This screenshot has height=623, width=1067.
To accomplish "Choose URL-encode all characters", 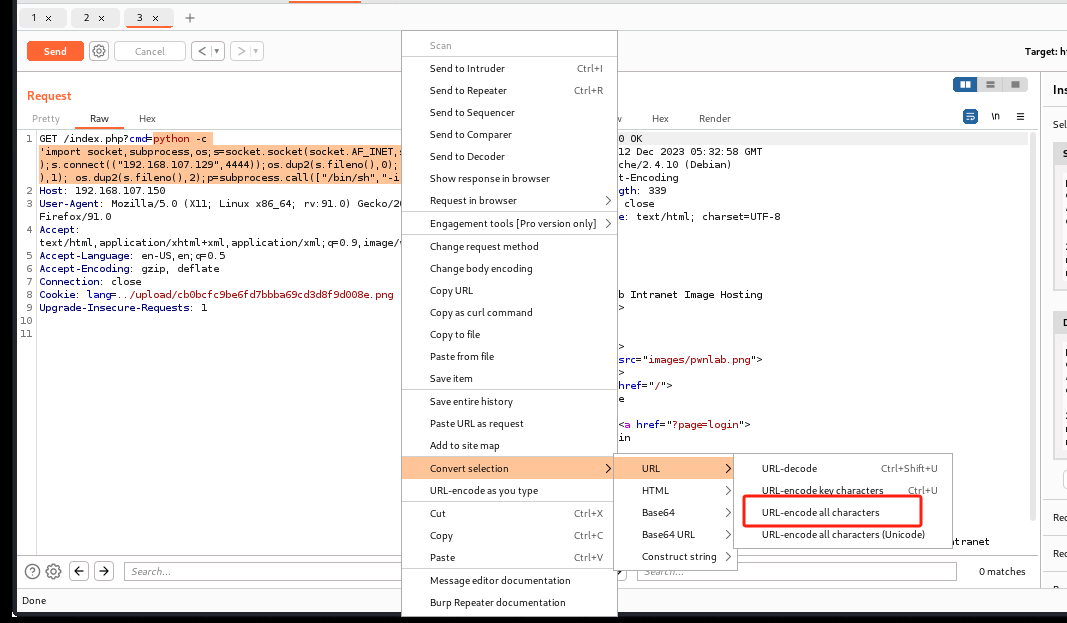I will coord(843,513).
